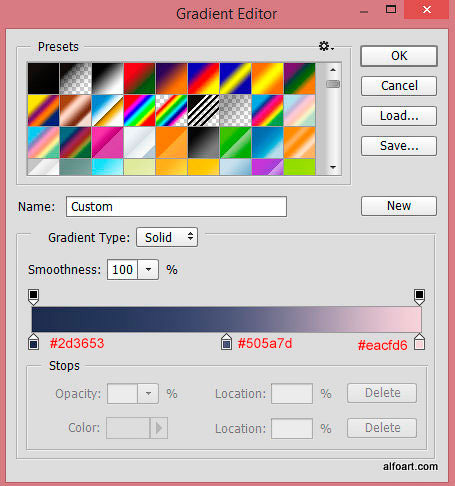This screenshot has width=455, height=486.
Task: Choose the muted teal-gray preset
Action: (x=75, y=167)
